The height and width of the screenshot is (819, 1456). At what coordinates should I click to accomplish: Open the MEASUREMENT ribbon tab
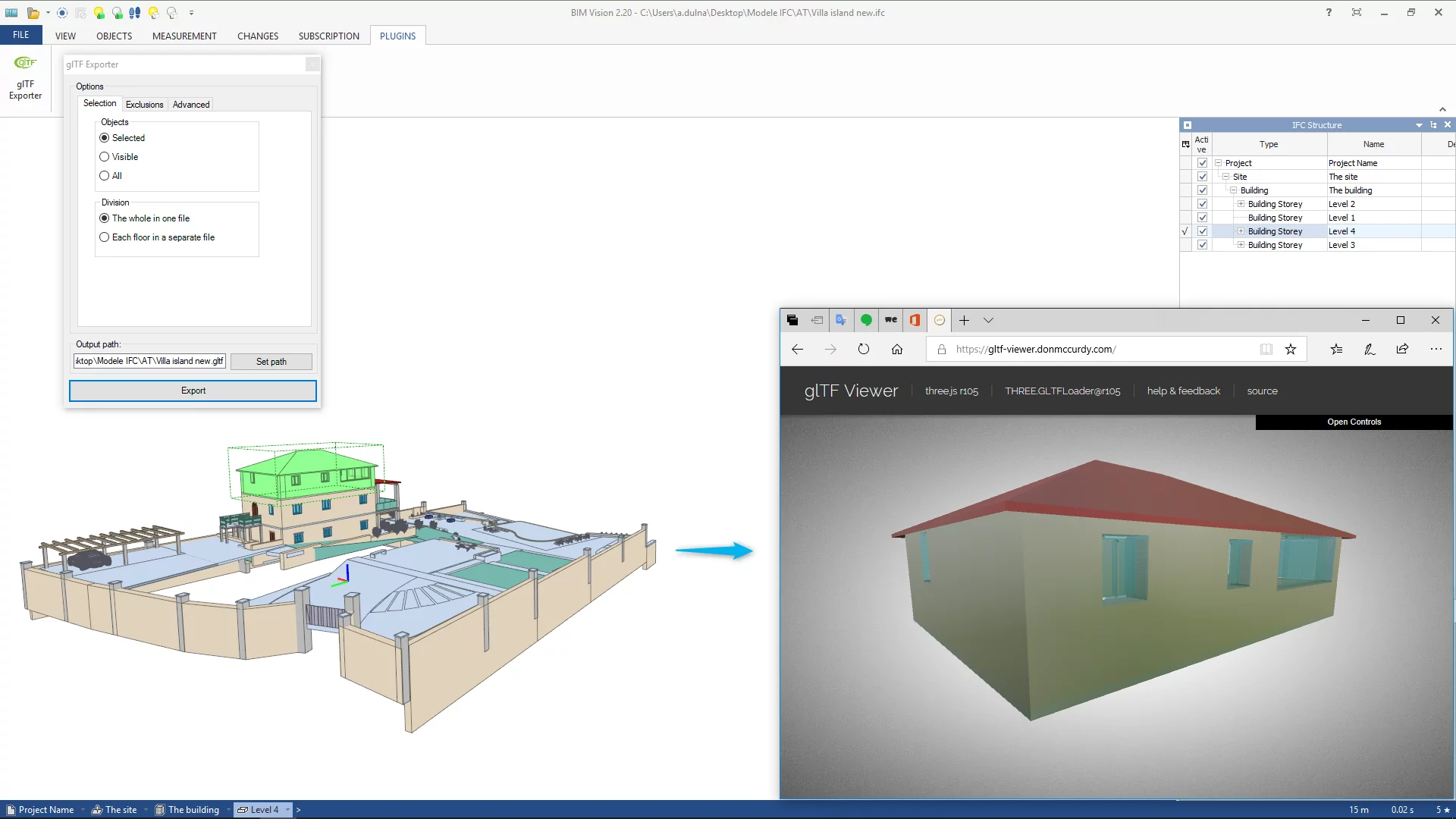tap(184, 36)
